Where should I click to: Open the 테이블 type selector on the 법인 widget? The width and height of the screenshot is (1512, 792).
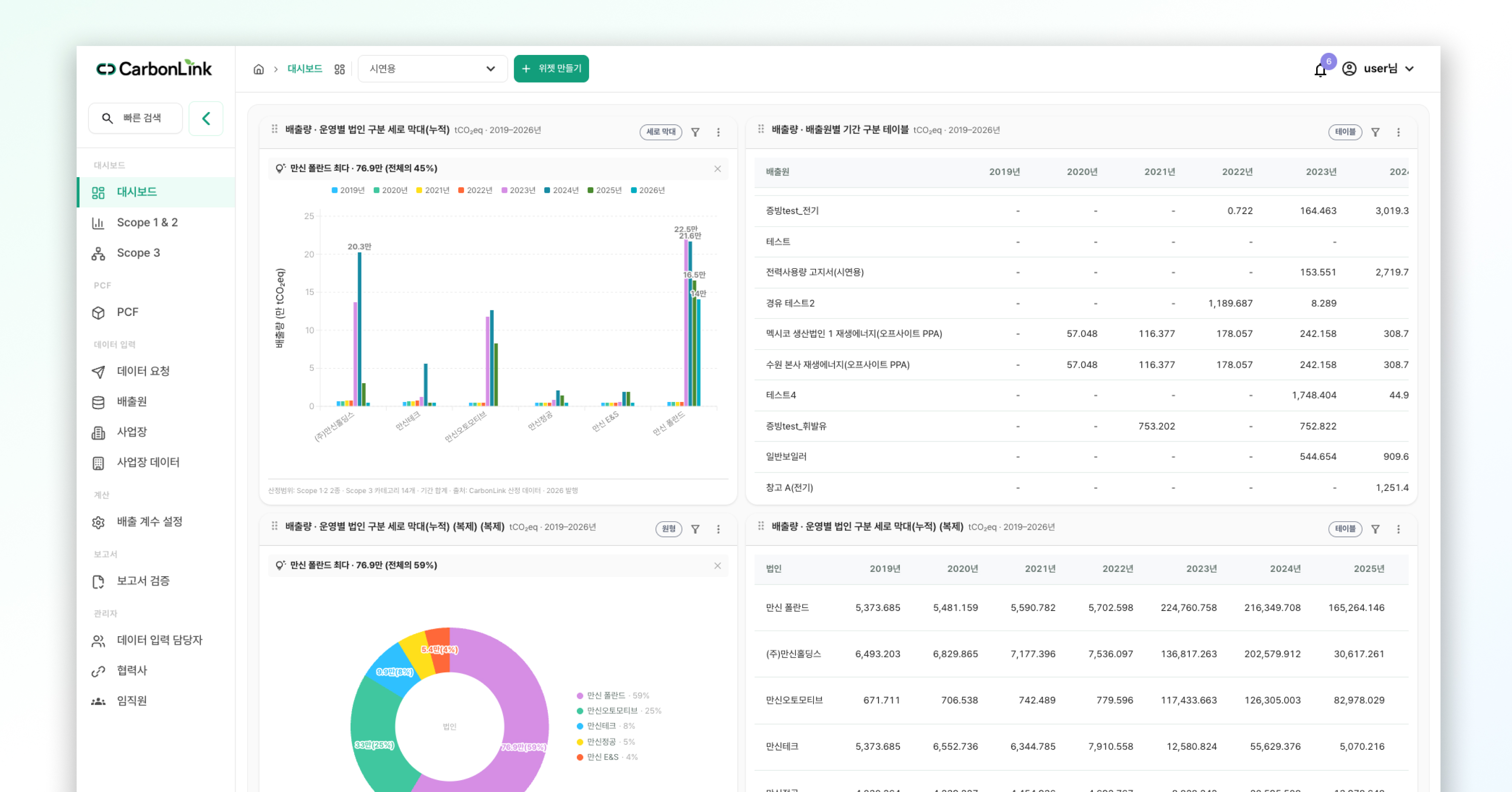(x=1345, y=529)
